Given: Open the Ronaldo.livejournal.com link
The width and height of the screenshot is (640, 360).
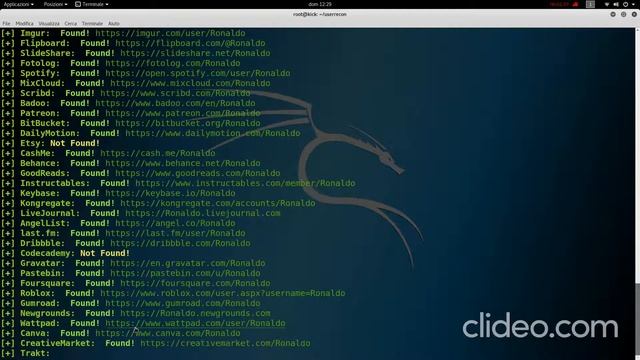Looking at the screenshot, I should [203, 213].
